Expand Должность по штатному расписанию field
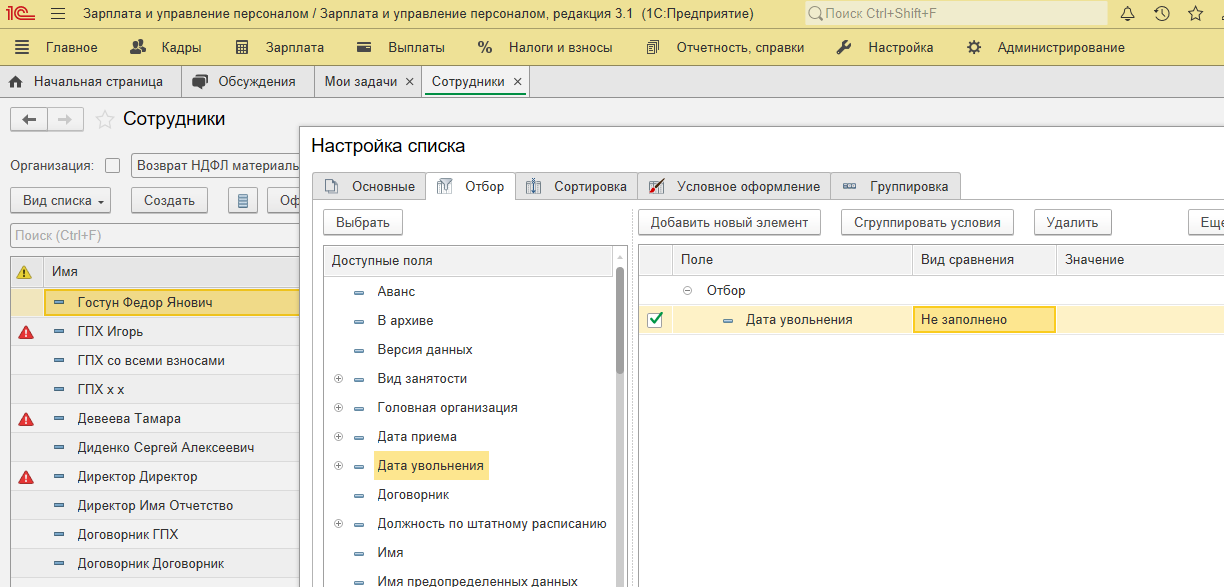Image resolution: width=1224 pixels, height=587 pixels. (x=338, y=524)
